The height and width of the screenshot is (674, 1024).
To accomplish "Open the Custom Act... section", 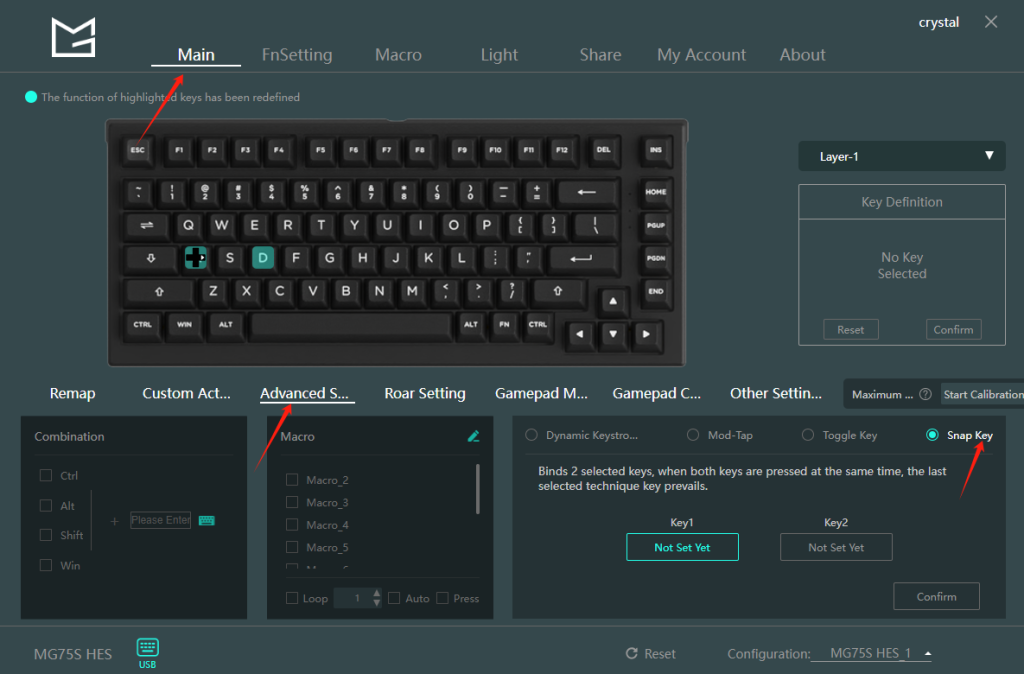I will click(x=186, y=393).
